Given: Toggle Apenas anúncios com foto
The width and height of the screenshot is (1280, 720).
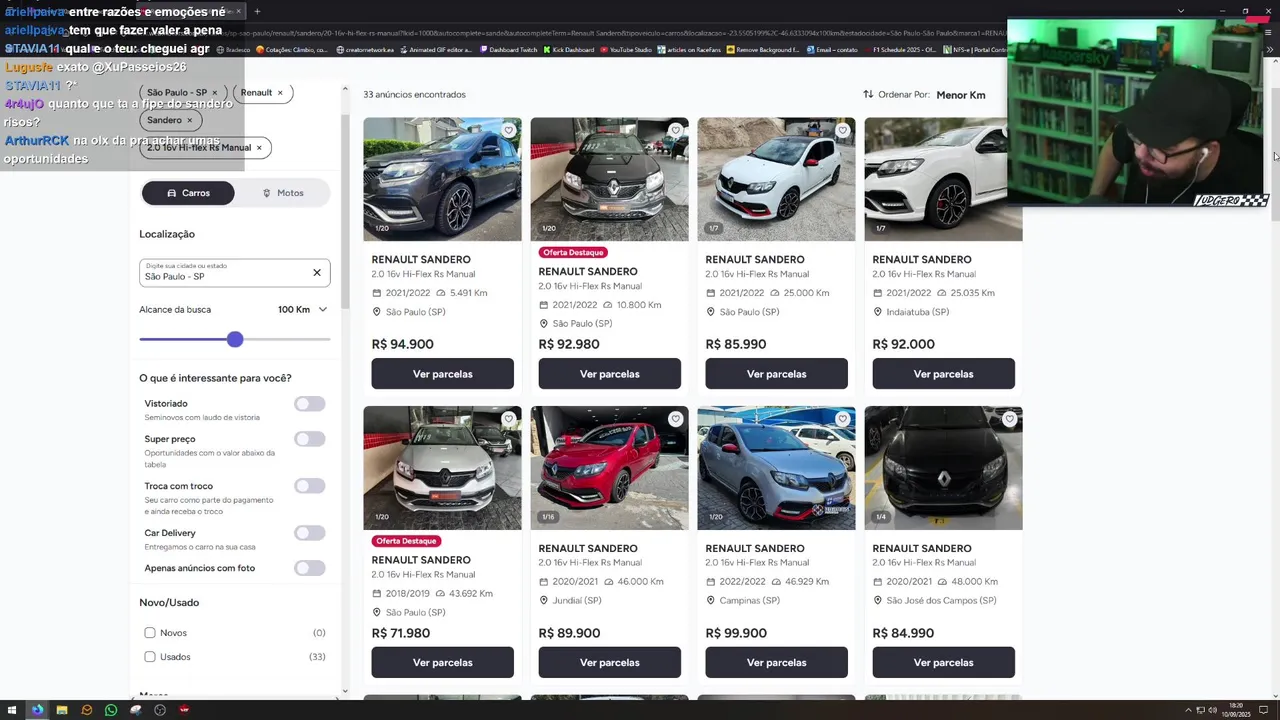Looking at the screenshot, I should tap(310, 568).
